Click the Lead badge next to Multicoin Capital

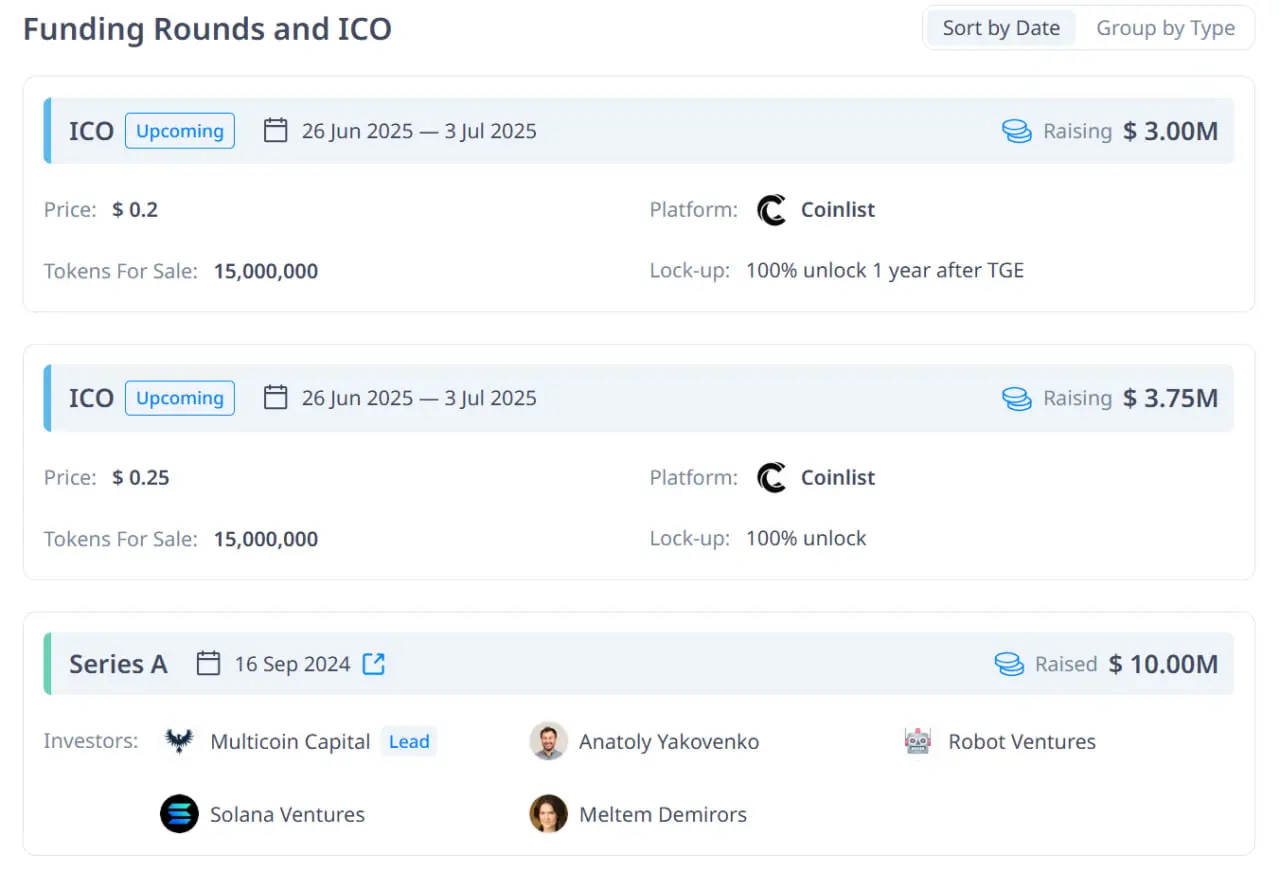click(409, 741)
